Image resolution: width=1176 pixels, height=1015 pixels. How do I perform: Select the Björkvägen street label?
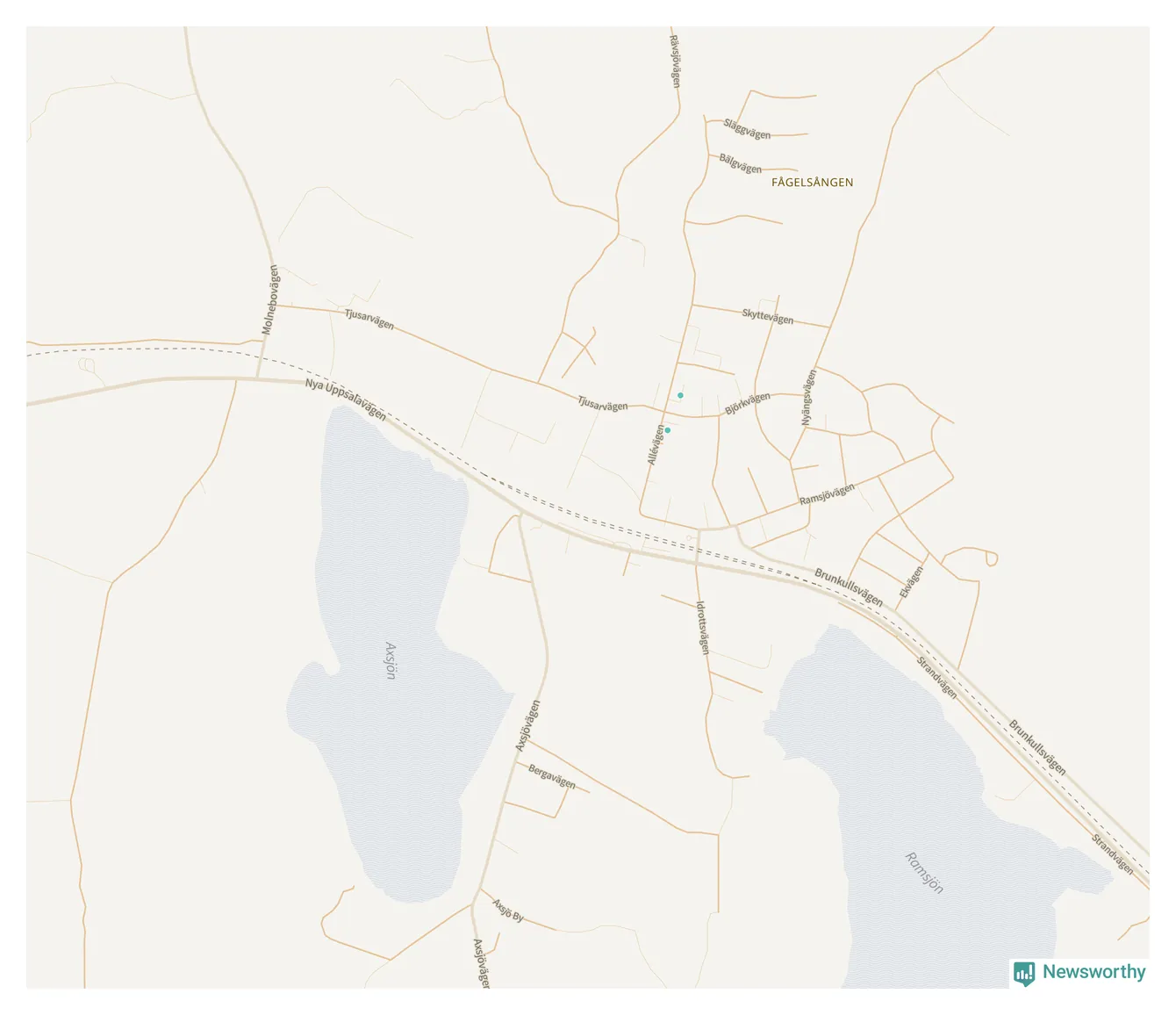(748, 404)
